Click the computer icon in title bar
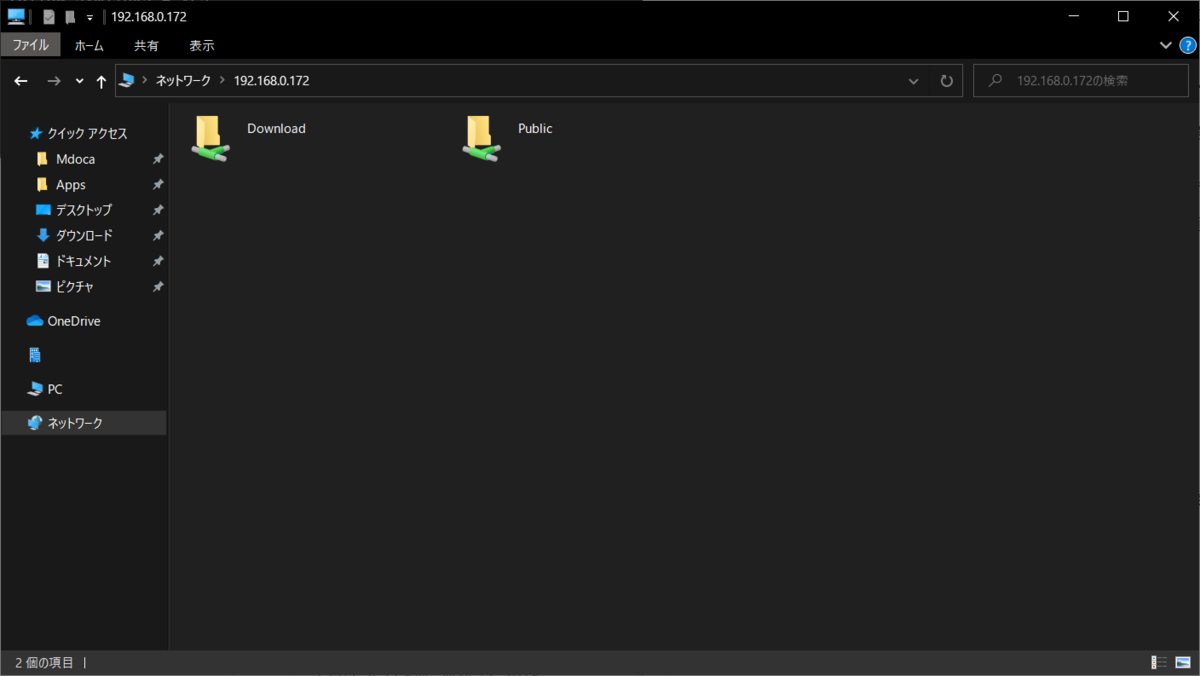Screen dimensions: 1200x676 [16, 16]
